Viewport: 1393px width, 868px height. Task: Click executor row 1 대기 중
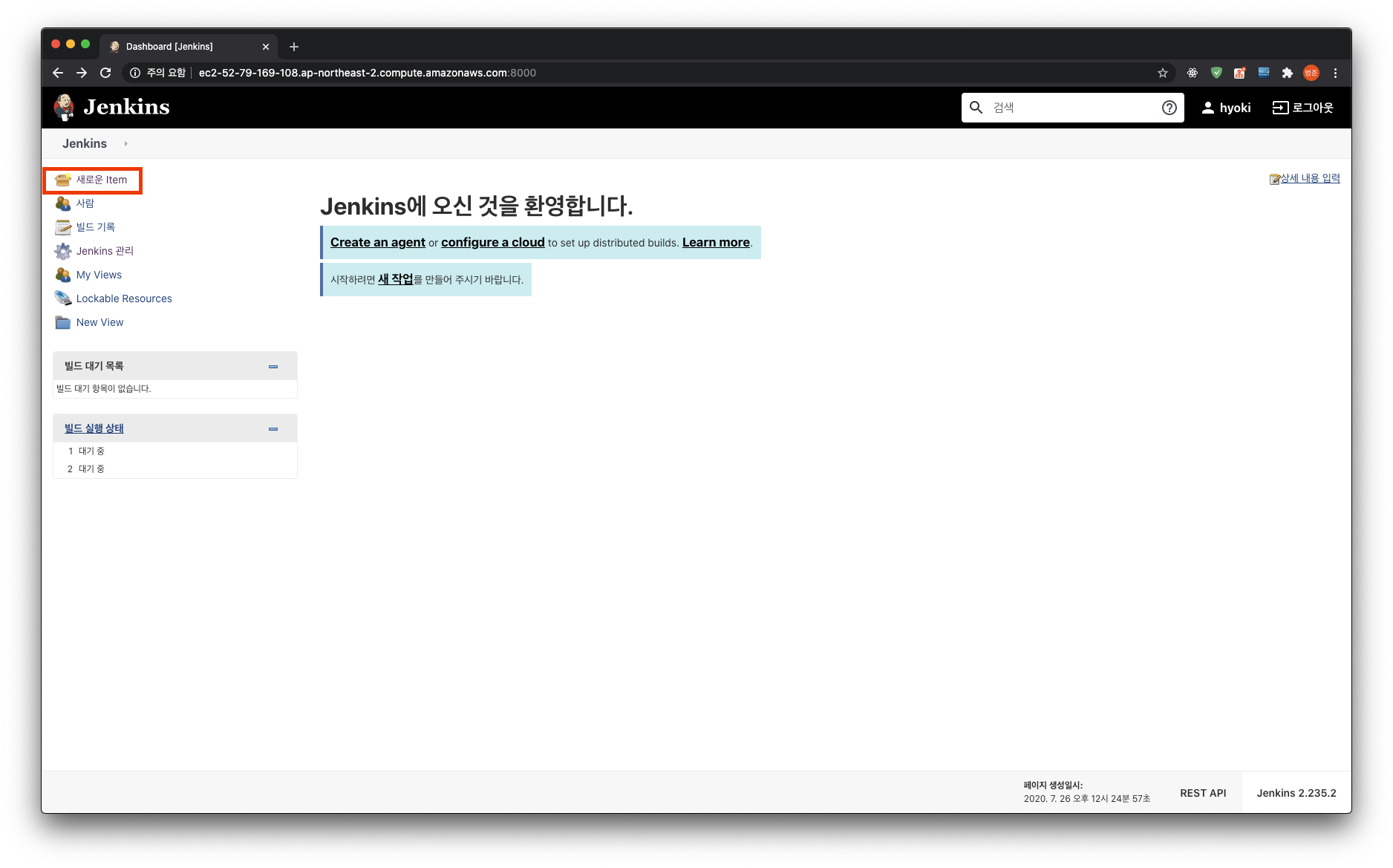tap(175, 451)
